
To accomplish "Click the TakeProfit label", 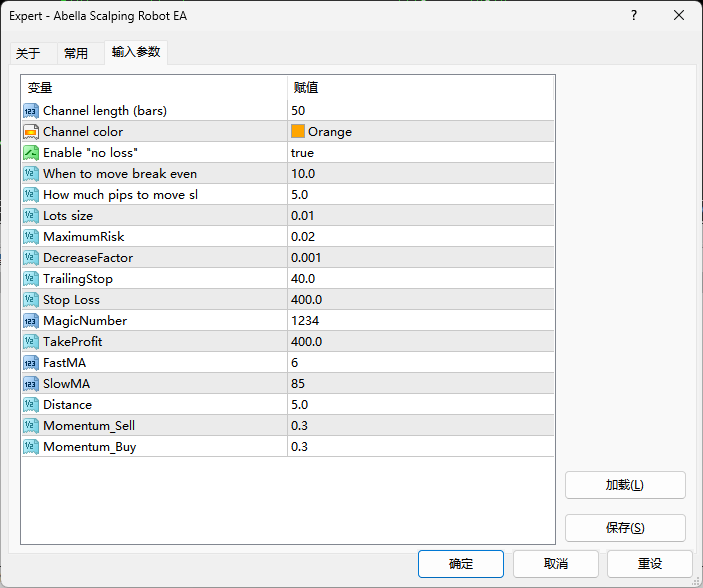I will pos(73,342).
